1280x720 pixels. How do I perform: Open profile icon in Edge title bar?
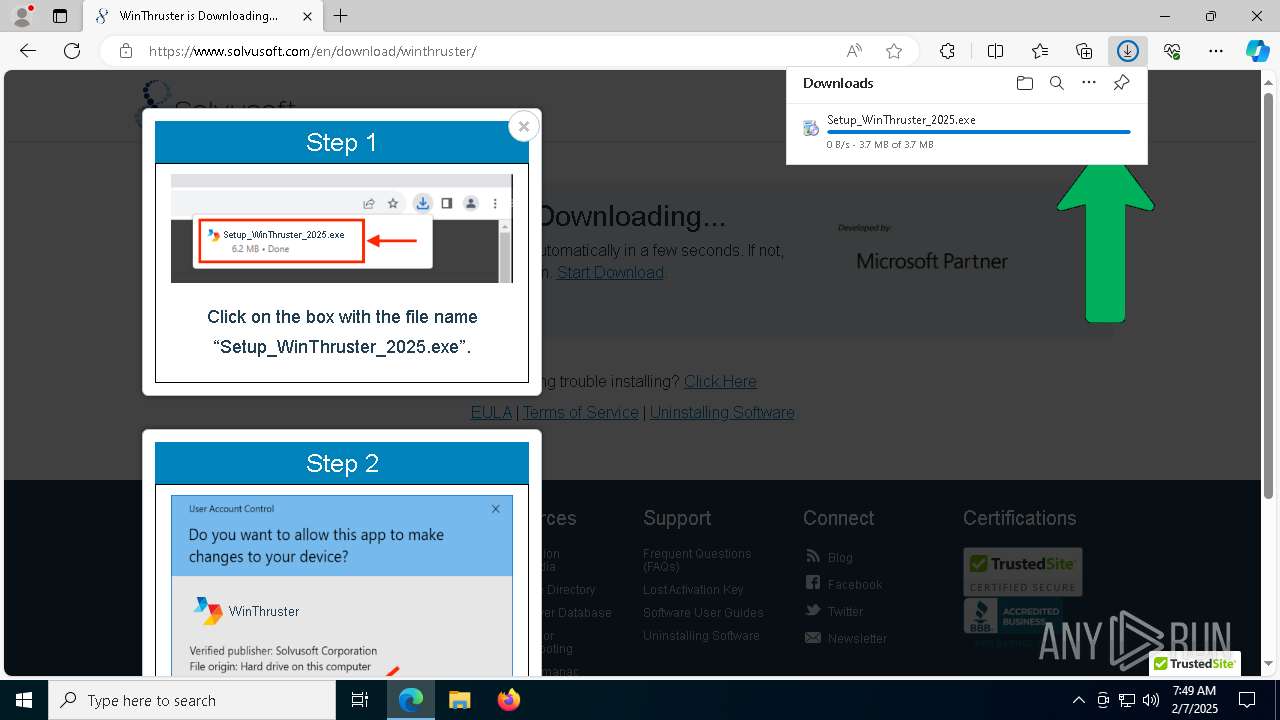coord(22,16)
